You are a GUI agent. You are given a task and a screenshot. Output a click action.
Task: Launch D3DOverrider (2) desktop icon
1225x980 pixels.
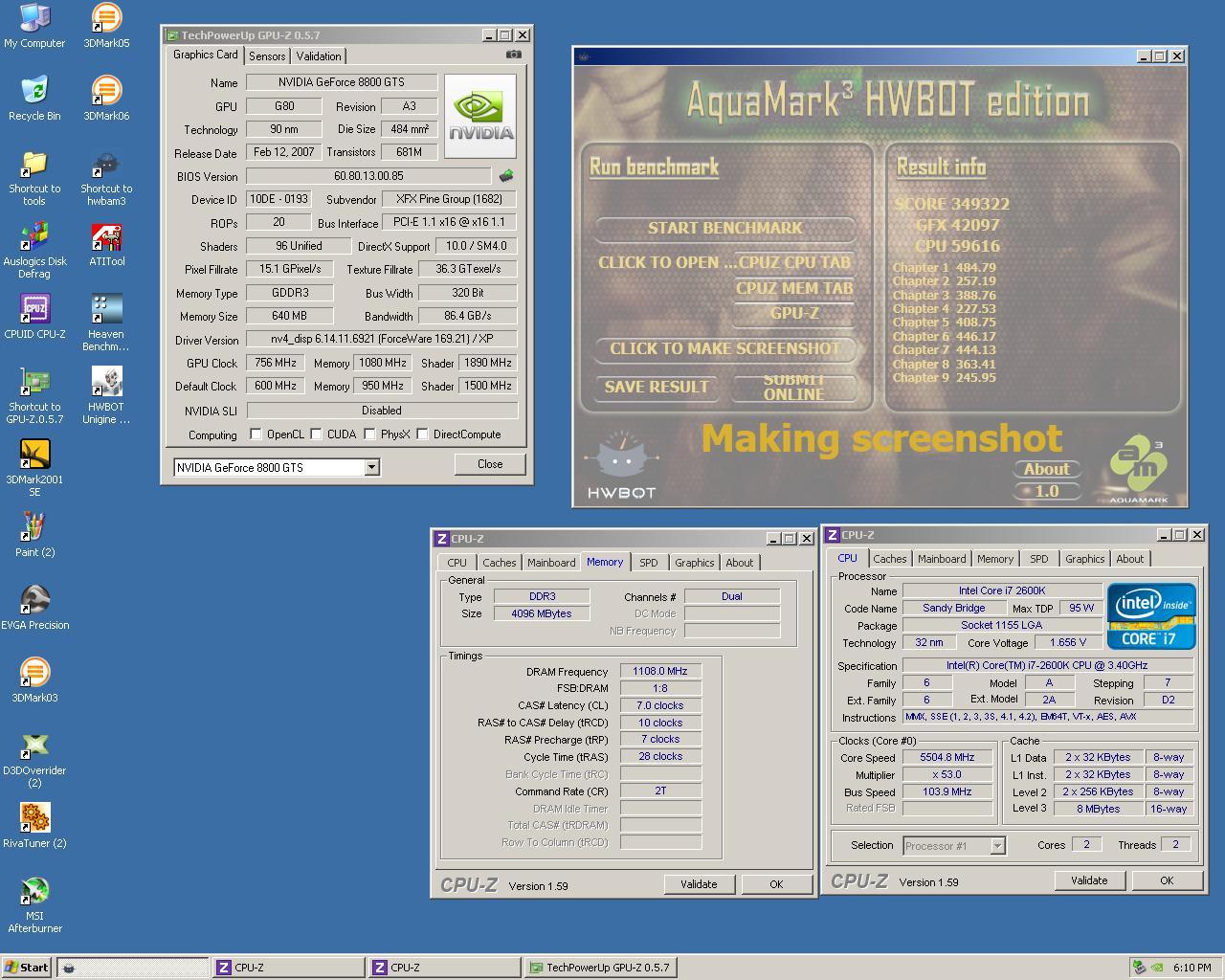pos(34,760)
